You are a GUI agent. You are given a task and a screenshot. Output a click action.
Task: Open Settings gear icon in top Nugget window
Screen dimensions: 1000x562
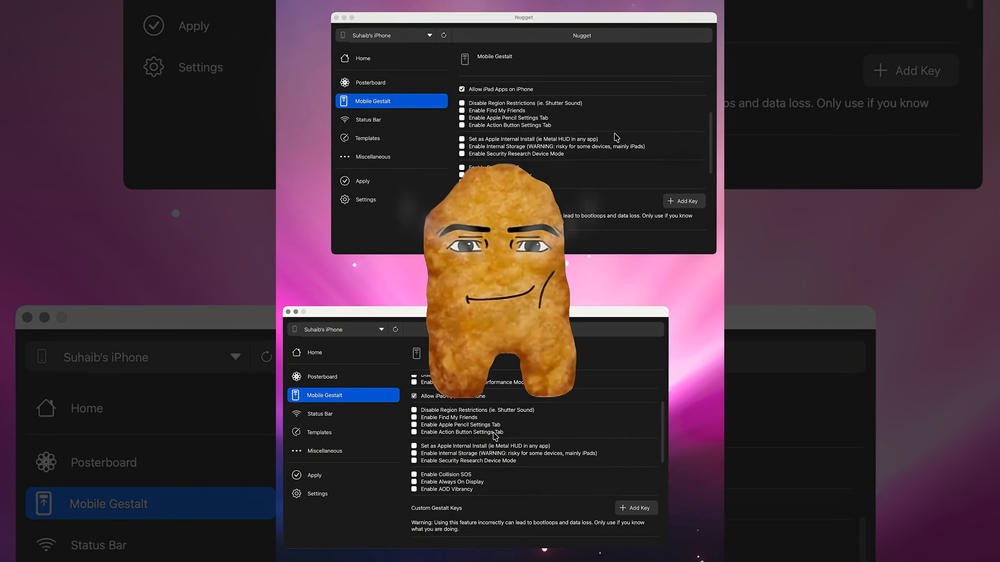(x=345, y=199)
